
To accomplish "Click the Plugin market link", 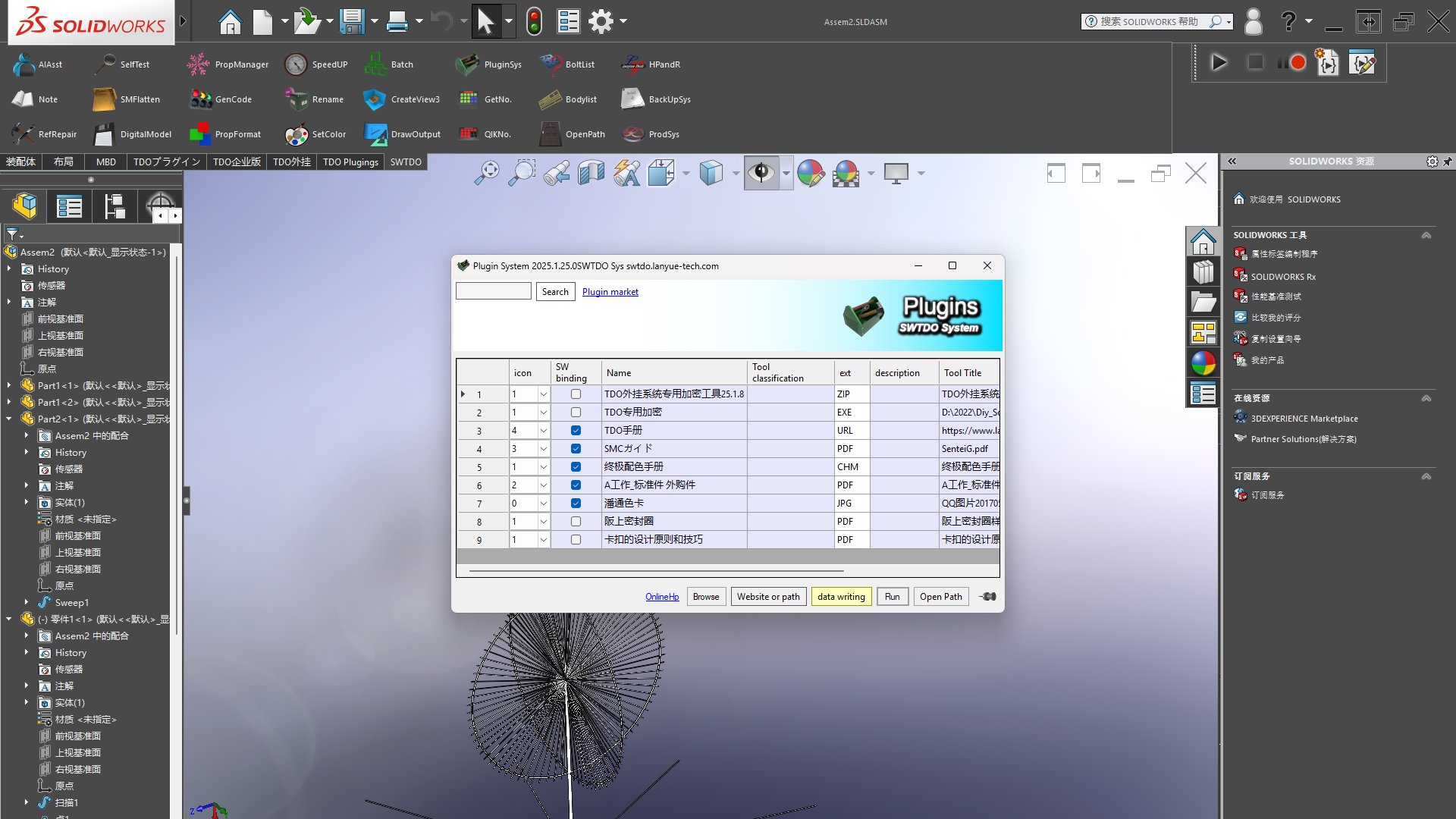I will pos(610,292).
